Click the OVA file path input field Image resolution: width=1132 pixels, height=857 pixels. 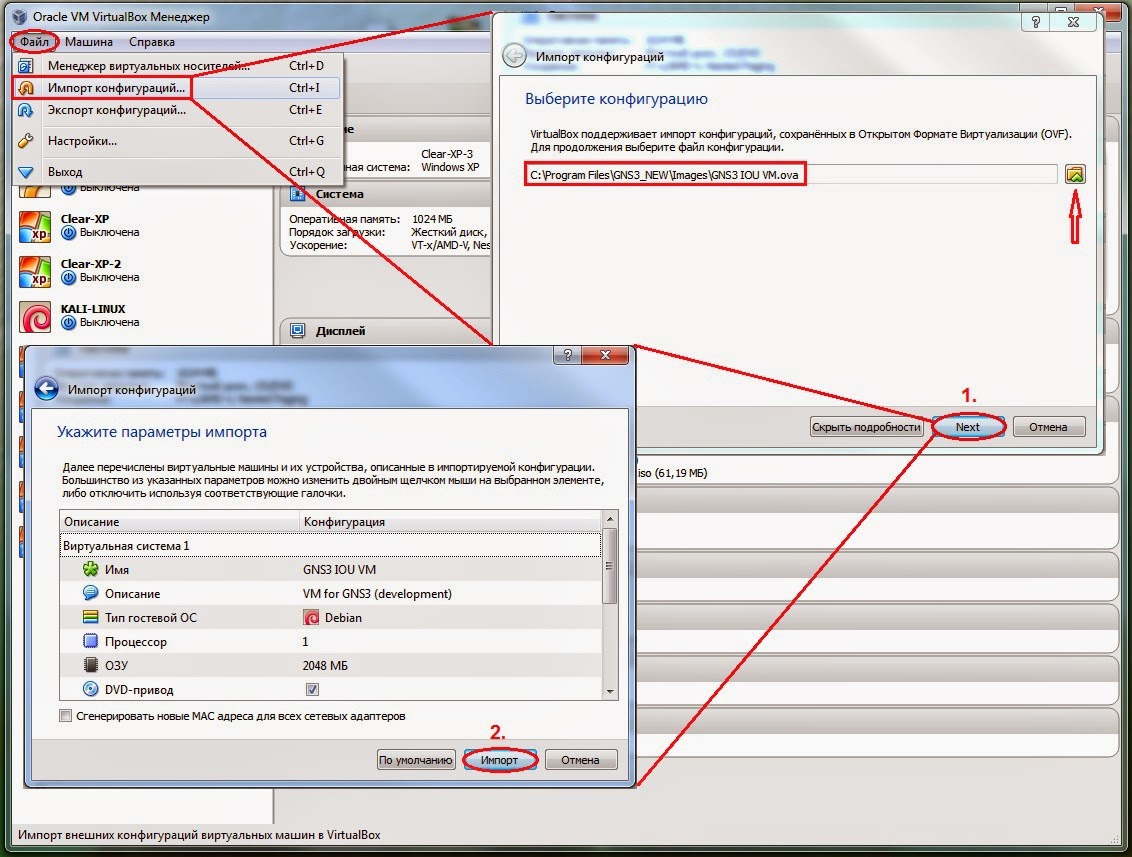tap(791, 175)
